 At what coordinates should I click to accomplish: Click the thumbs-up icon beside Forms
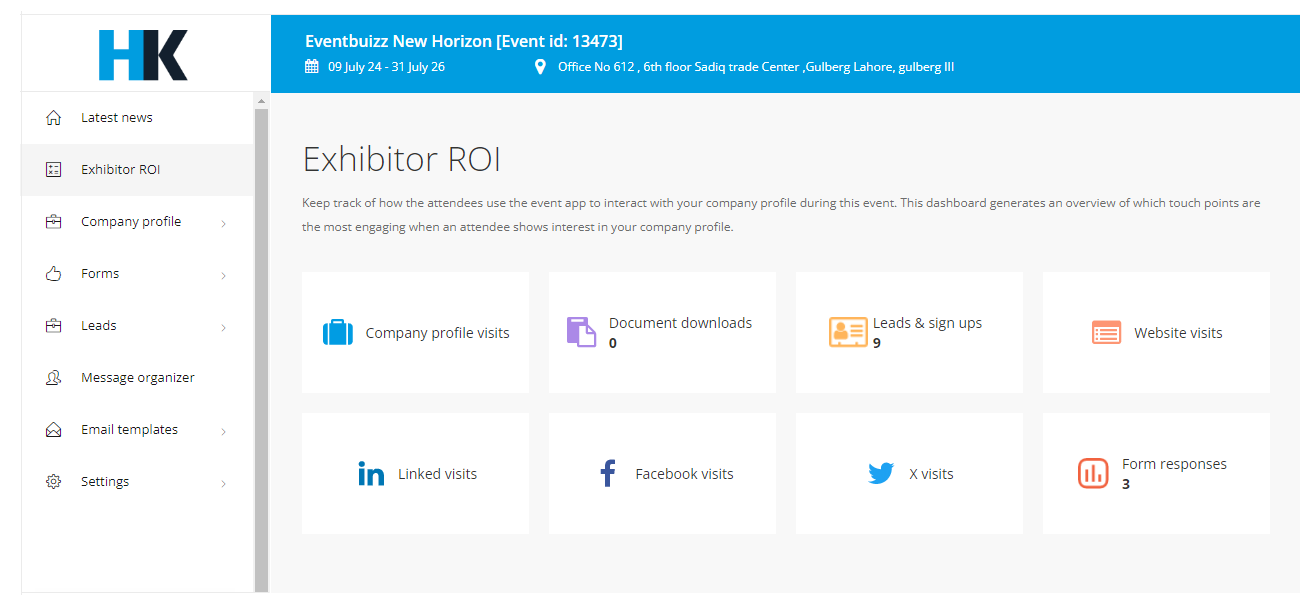click(x=54, y=274)
